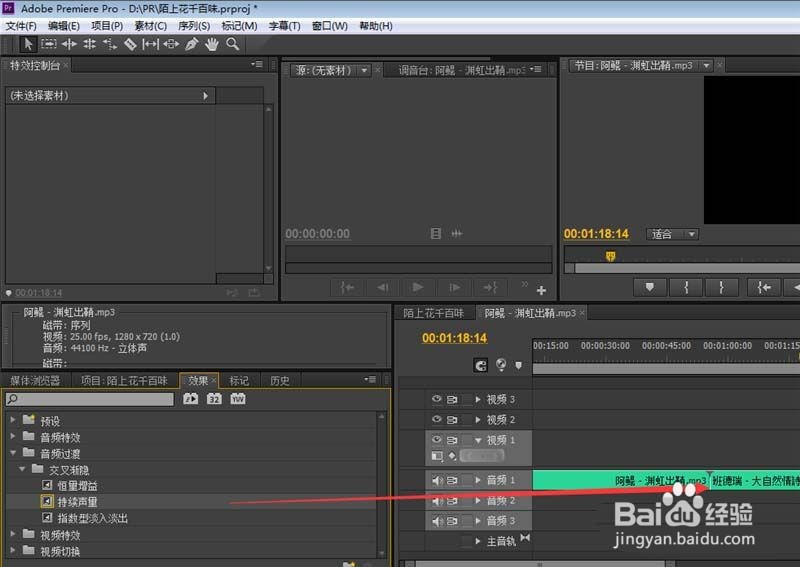This screenshot has width=800, height=567.
Task: Toggle visibility eye of 视频 1
Action: 437,439
